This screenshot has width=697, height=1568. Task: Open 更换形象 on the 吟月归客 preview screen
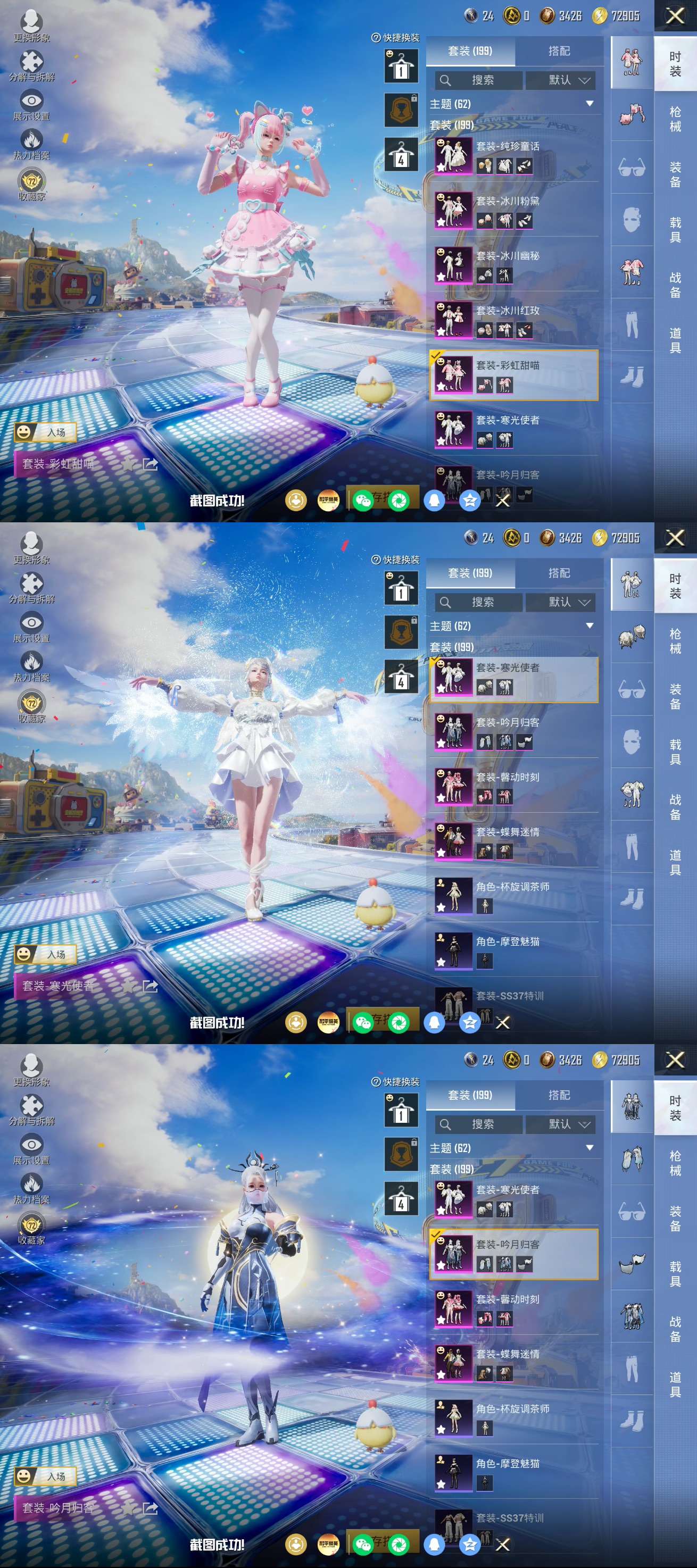[x=31, y=1070]
